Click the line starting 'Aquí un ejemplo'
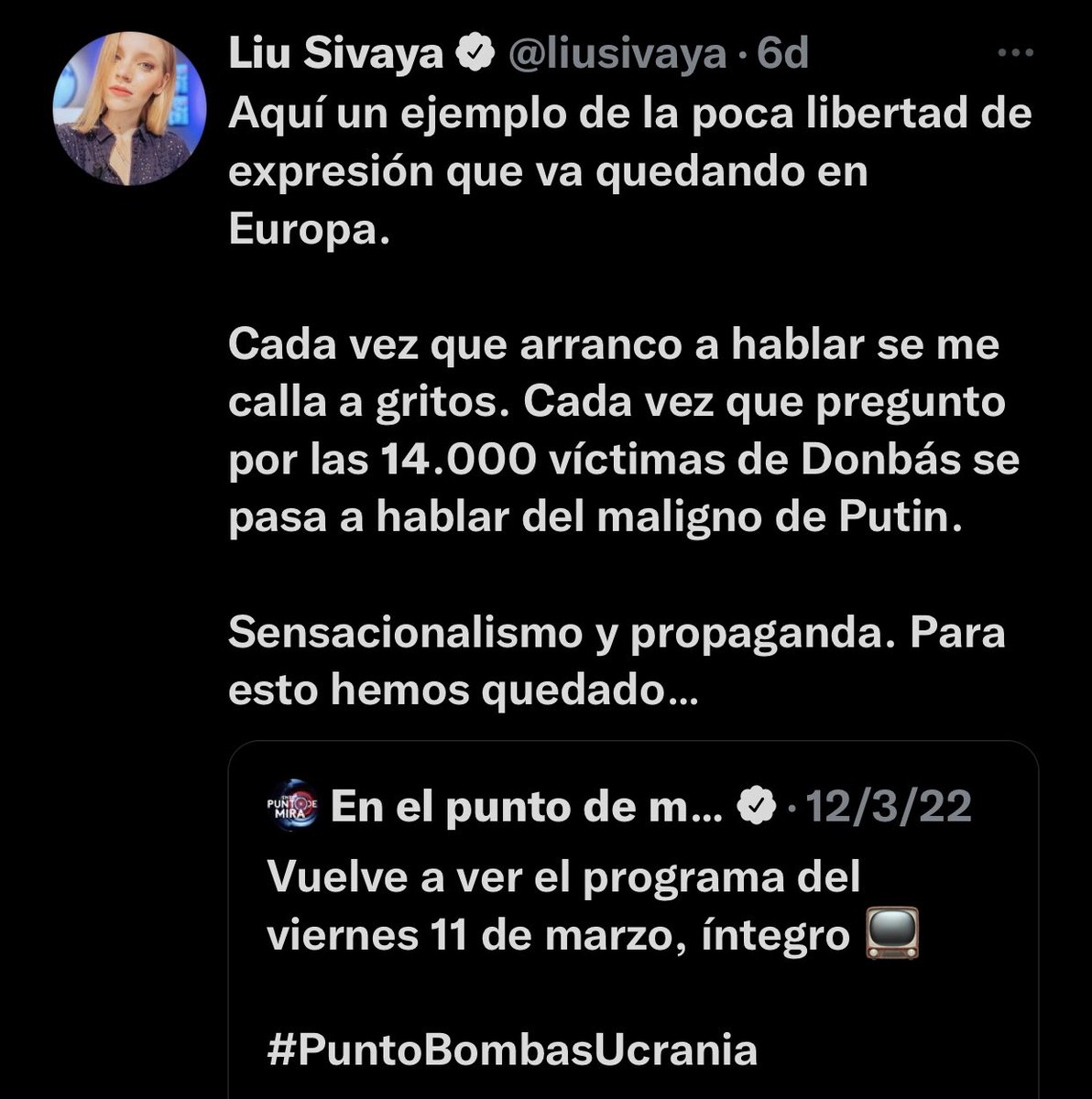Viewport: 1092px width, 1099px height. (630, 114)
